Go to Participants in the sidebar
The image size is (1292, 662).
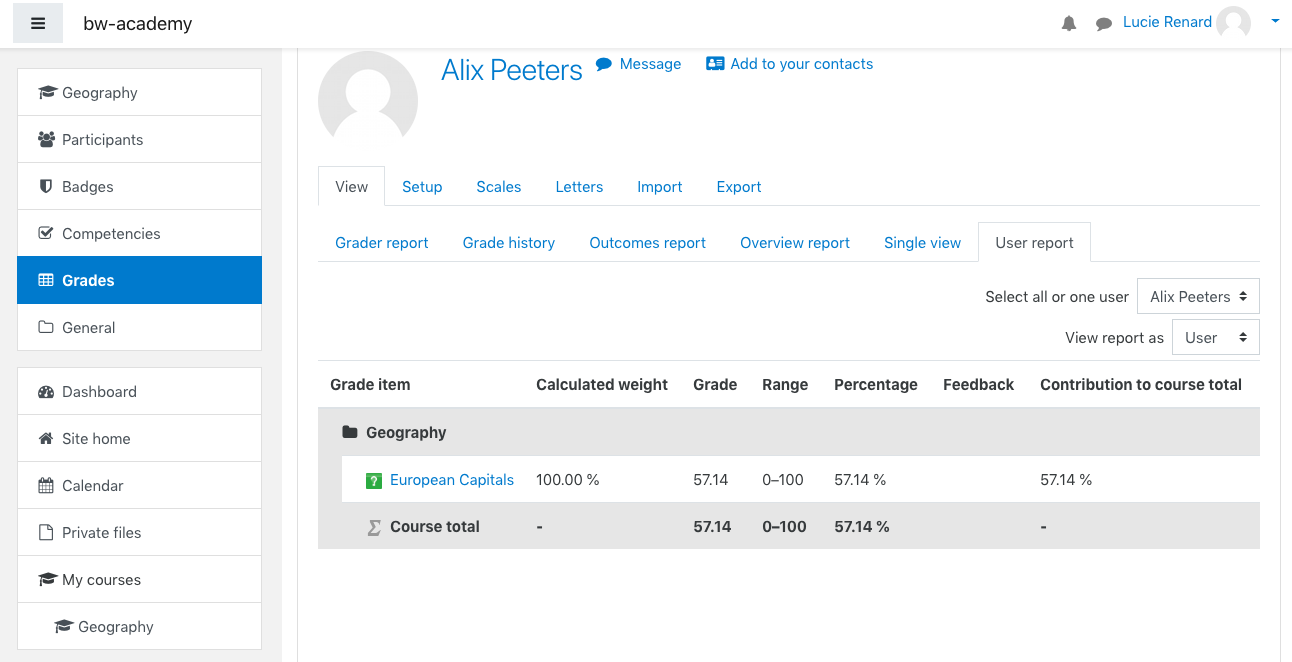(102, 140)
